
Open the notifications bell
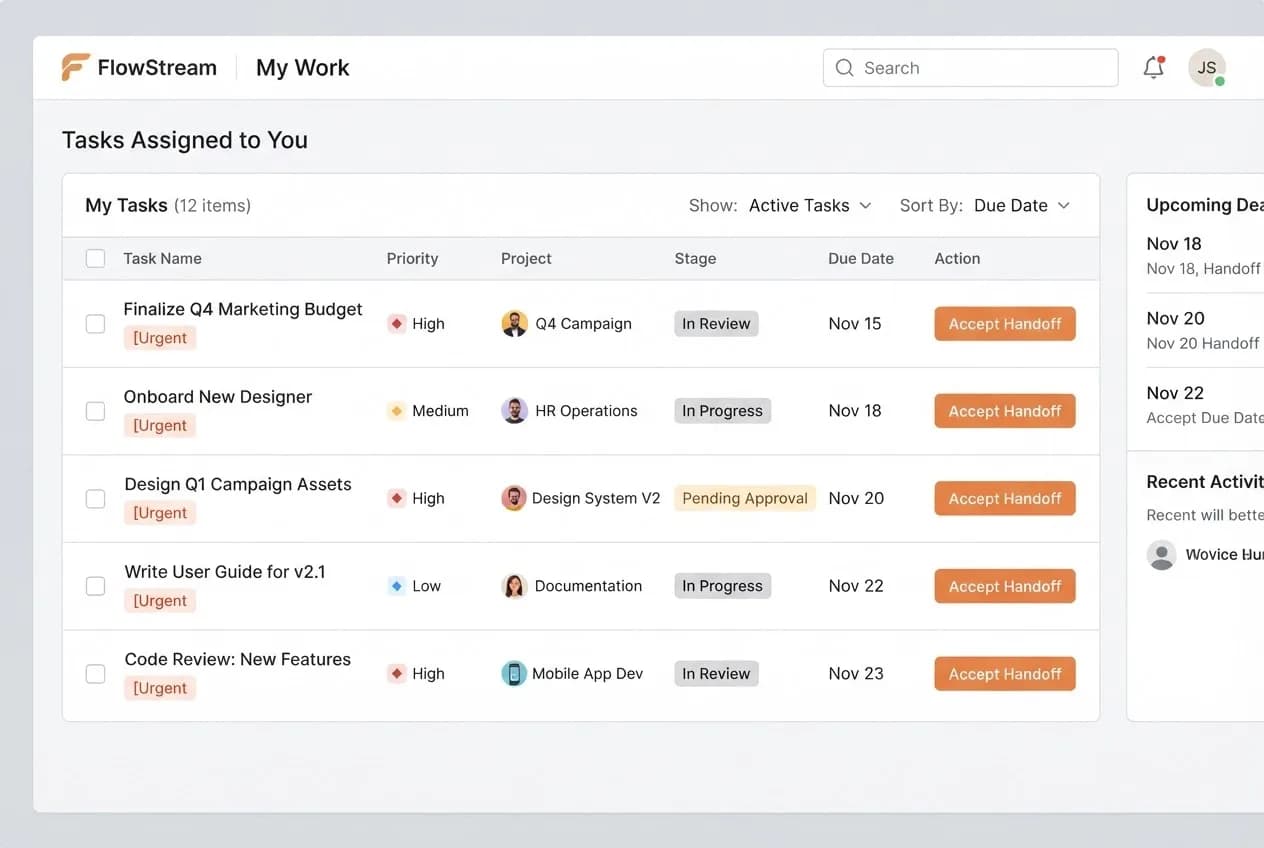(1153, 67)
